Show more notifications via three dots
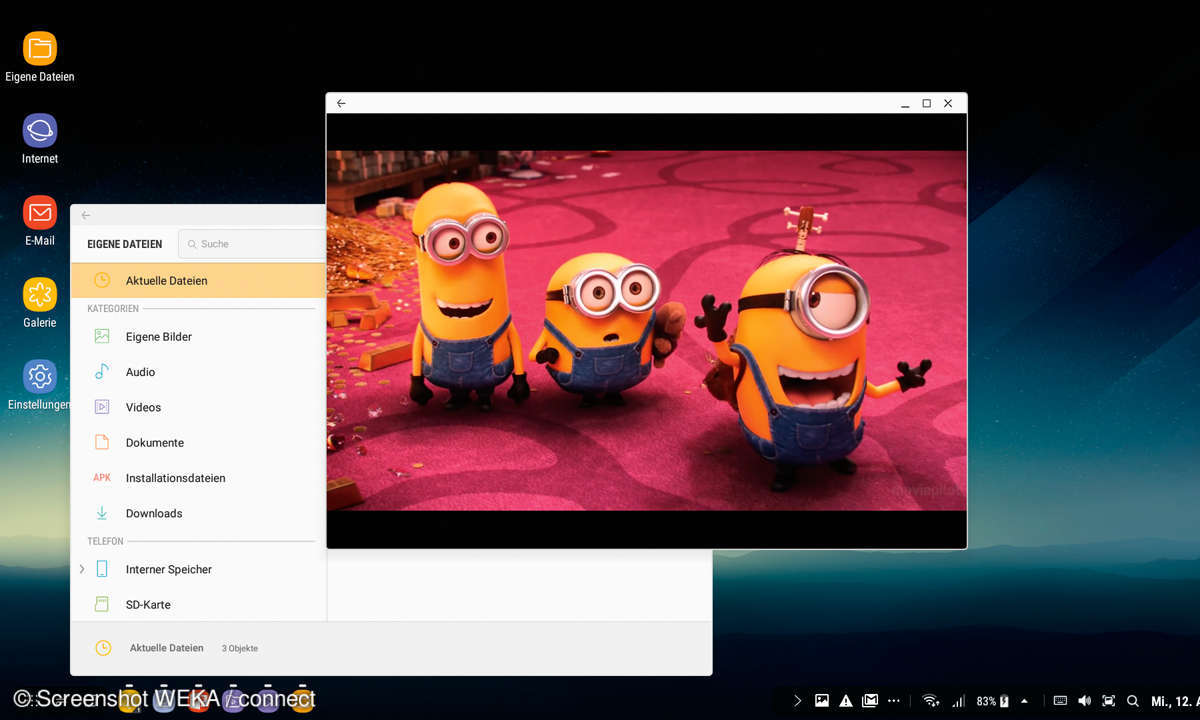This screenshot has height=720, width=1200. (894, 701)
